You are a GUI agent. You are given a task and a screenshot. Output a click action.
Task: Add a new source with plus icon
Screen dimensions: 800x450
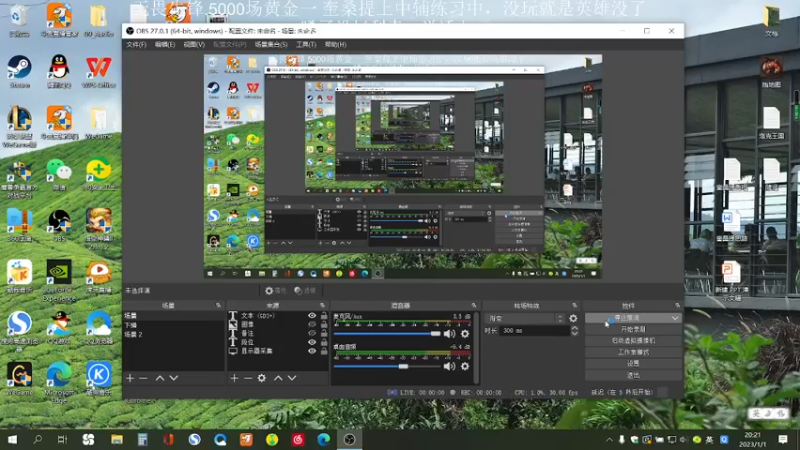234,378
